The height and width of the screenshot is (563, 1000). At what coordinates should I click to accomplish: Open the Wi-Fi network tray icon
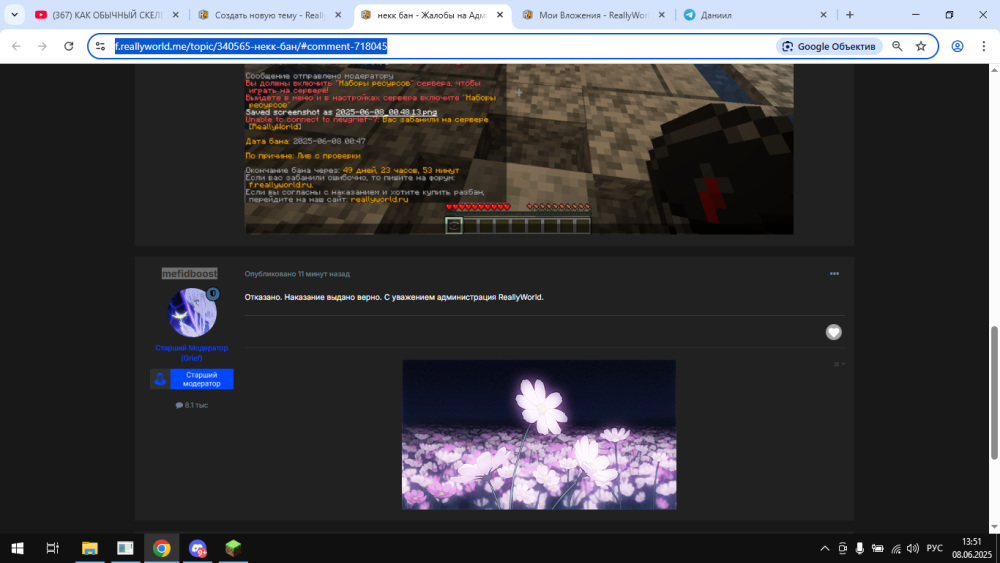click(x=895, y=548)
